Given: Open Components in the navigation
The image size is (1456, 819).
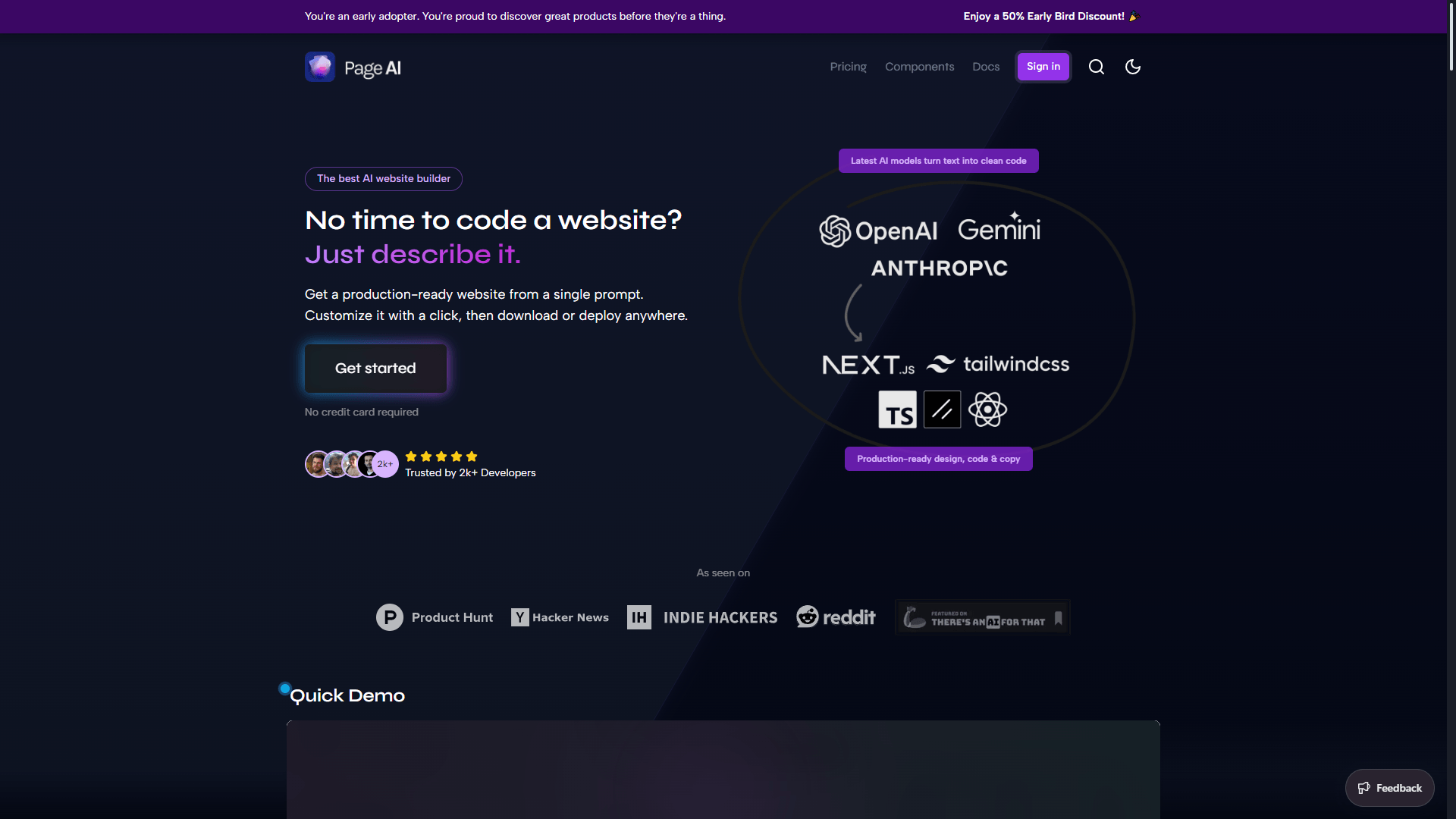Looking at the screenshot, I should click(x=919, y=67).
